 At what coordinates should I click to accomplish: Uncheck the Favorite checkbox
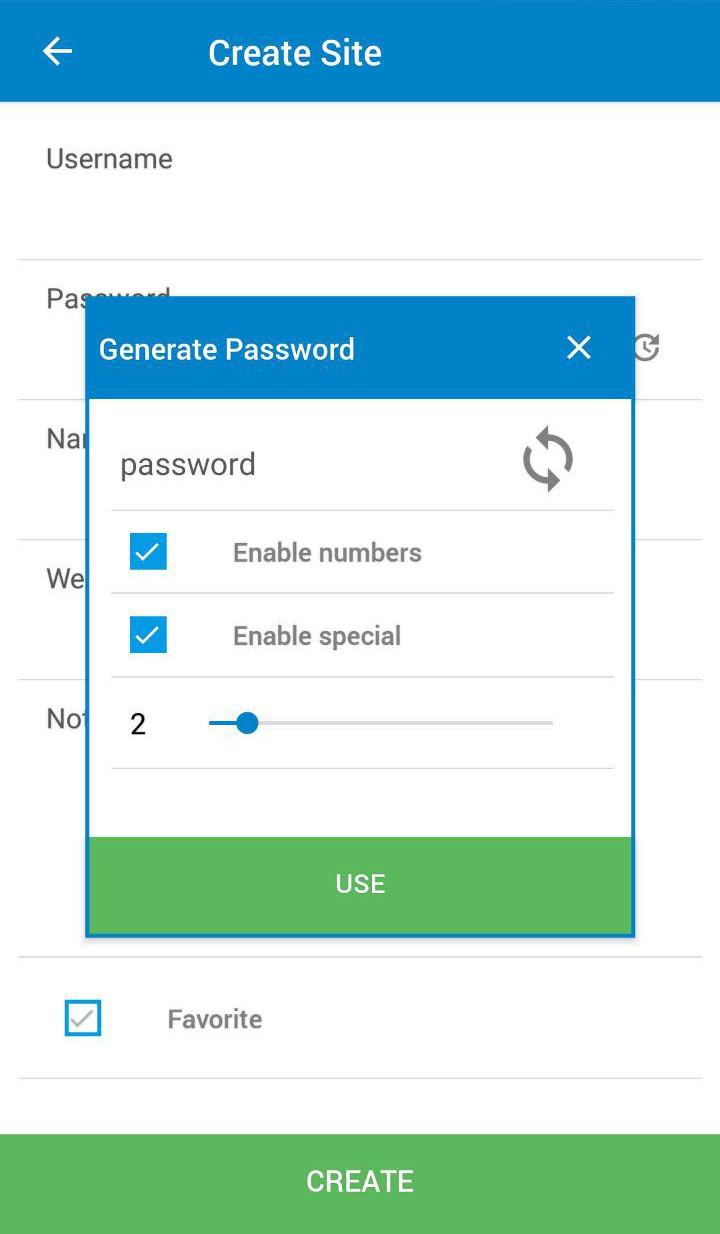83,1018
